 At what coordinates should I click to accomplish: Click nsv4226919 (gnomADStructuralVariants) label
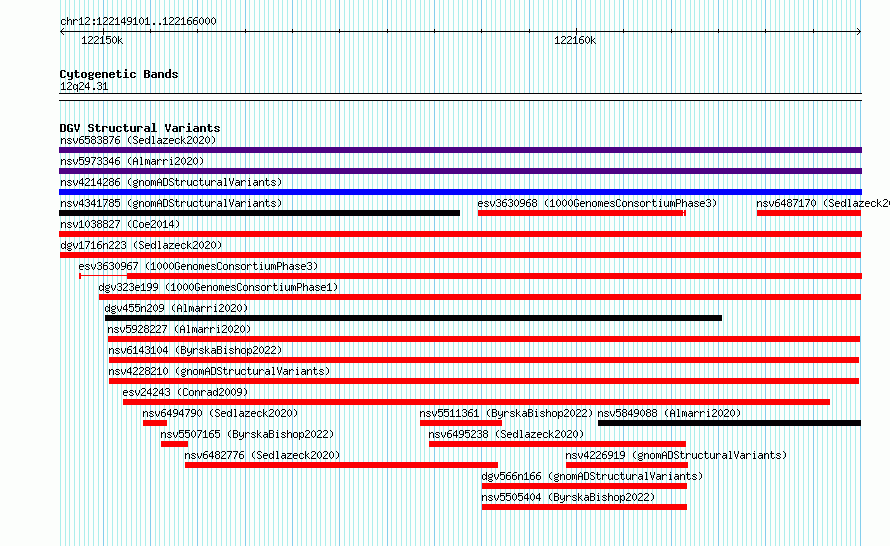676,455
